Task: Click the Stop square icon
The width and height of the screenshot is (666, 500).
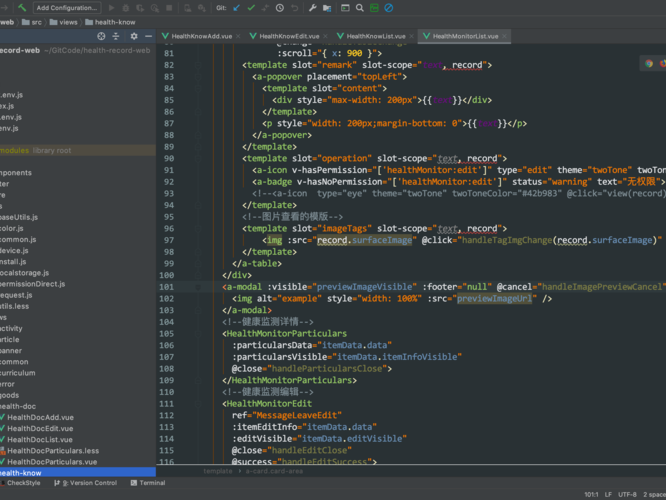Action: click(x=169, y=8)
